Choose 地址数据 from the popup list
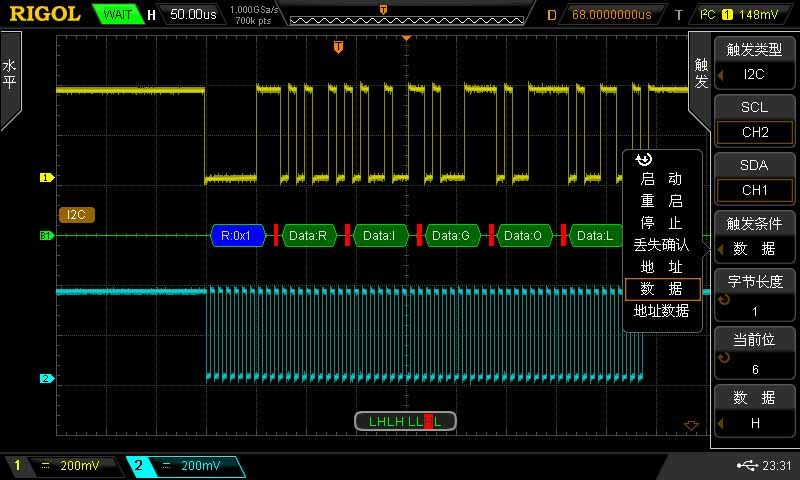Image resolution: width=800 pixels, height=480 pixels. click(661, 311)
